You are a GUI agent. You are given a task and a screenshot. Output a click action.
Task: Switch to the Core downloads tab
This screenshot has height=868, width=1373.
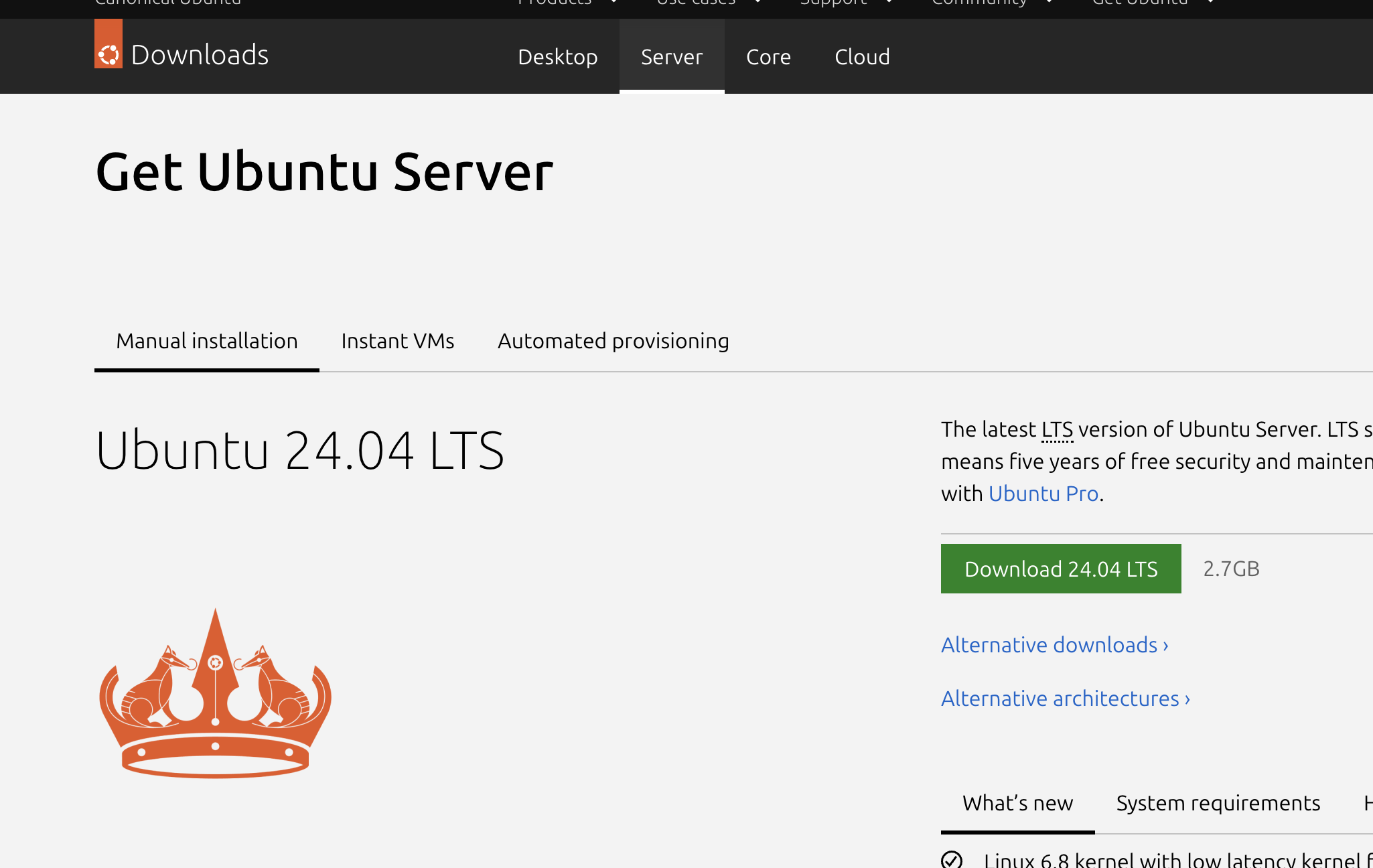click(768, 56)
